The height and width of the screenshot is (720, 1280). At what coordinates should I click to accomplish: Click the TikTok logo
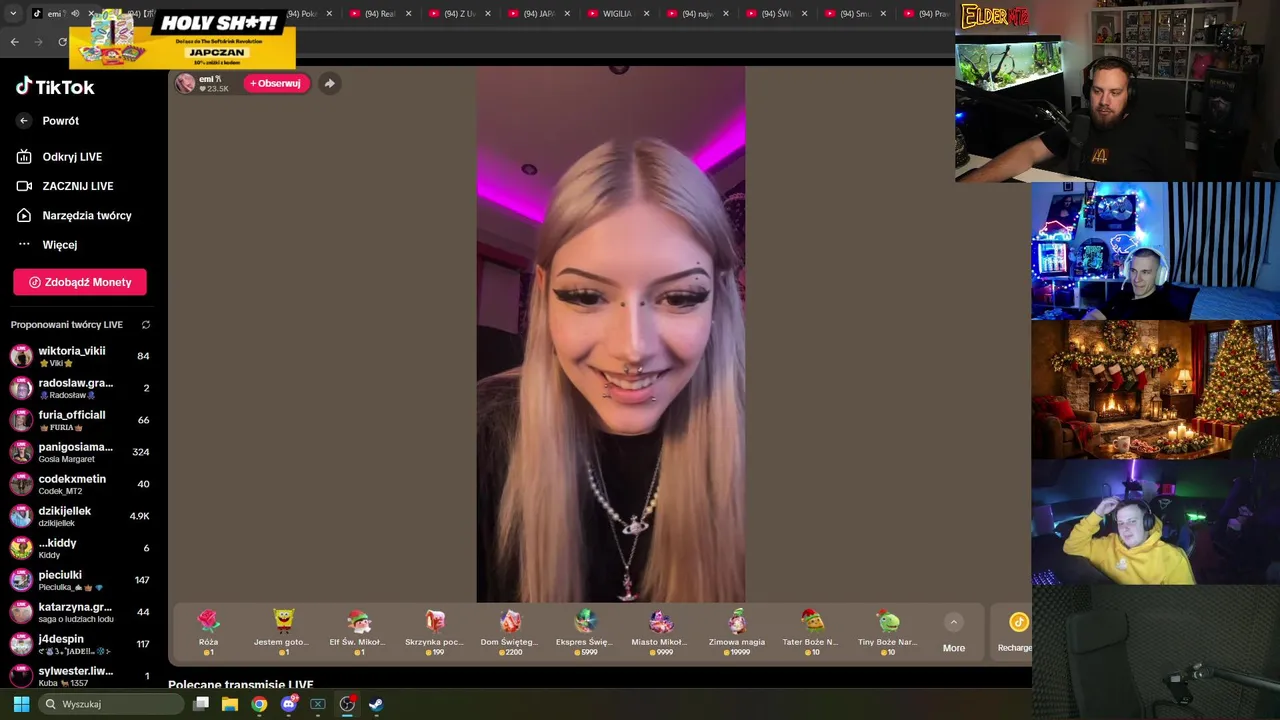click(x=55, y=87)
